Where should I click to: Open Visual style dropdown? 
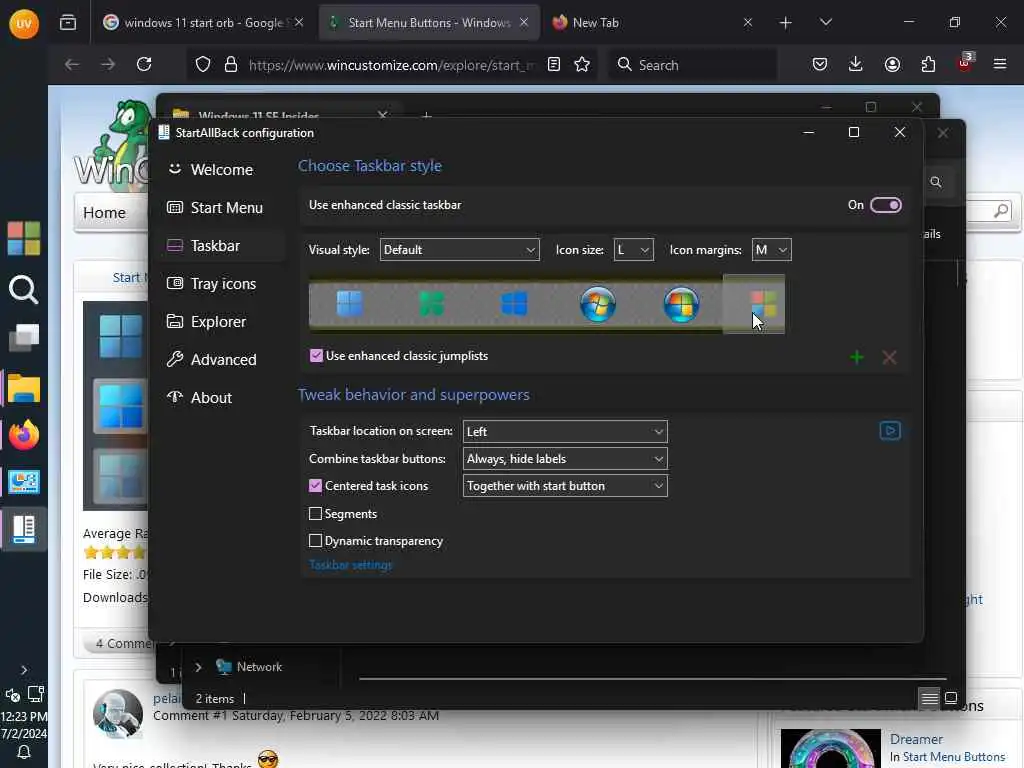click(460, 249)
